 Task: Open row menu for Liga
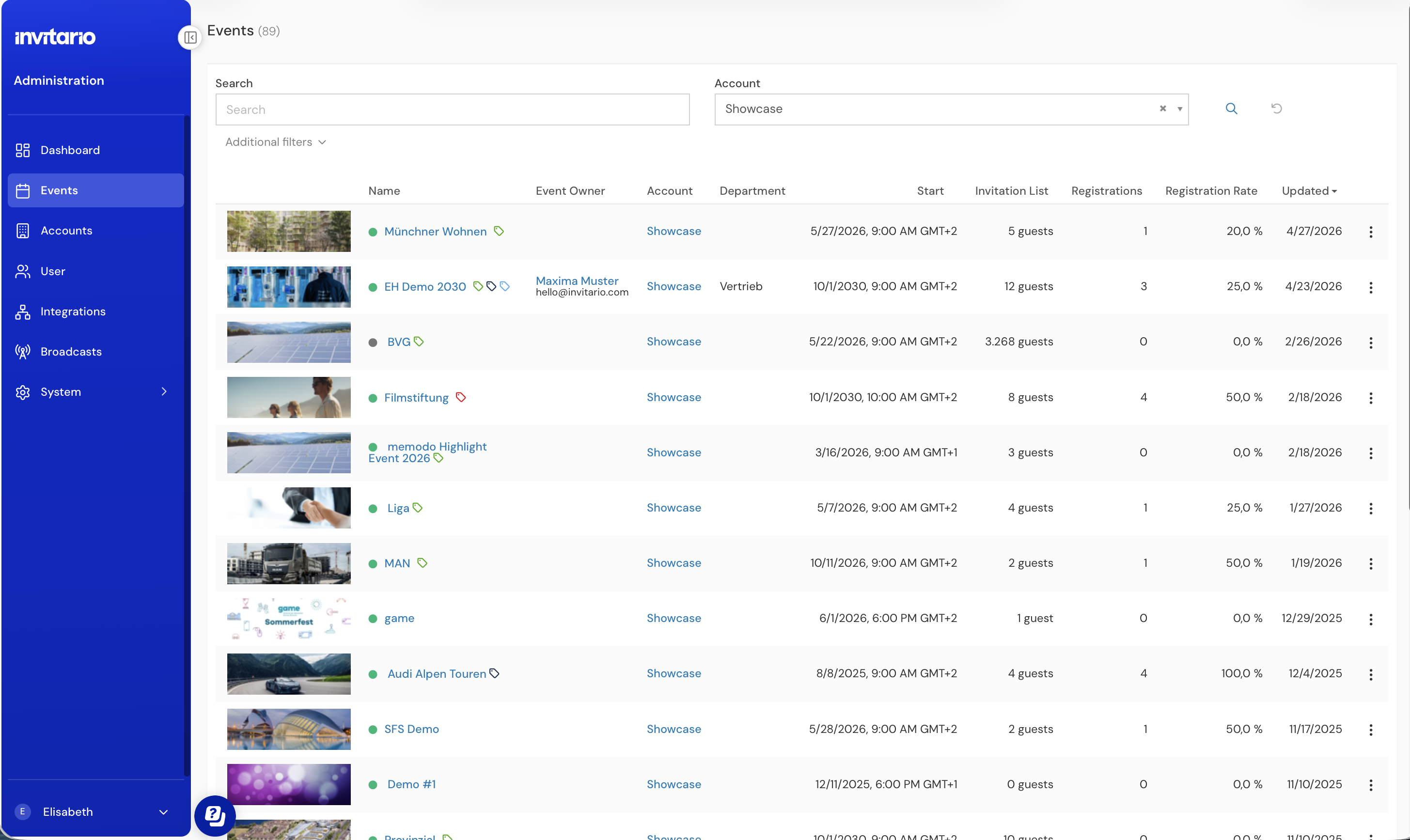tap(1371, 508)
